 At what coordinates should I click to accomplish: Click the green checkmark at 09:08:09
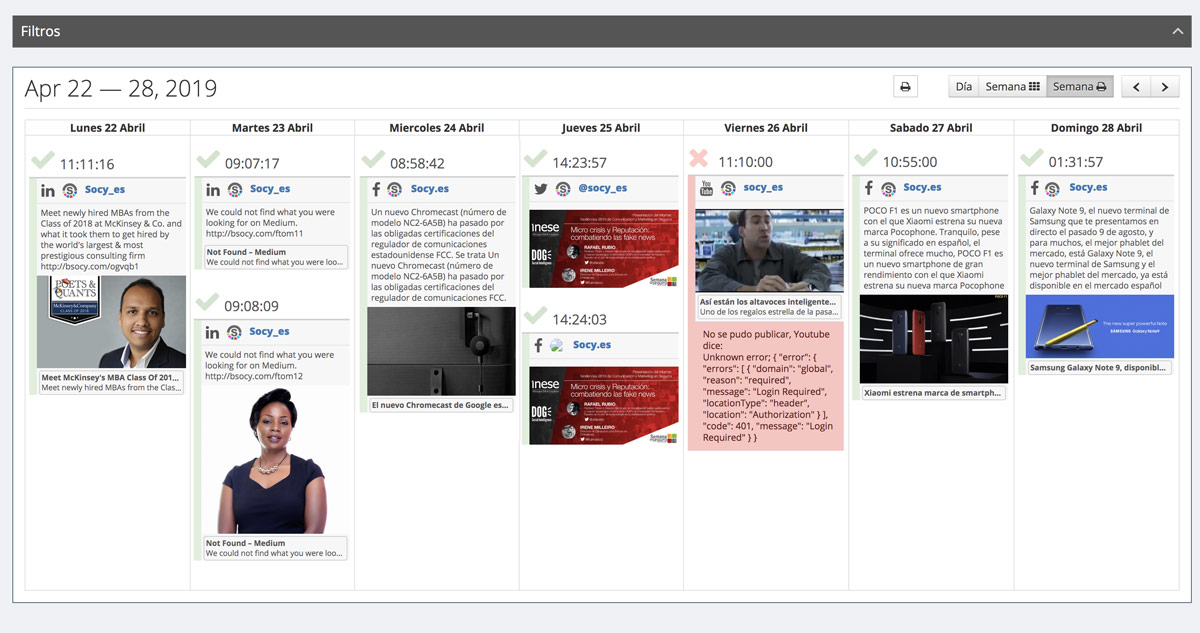208,302
